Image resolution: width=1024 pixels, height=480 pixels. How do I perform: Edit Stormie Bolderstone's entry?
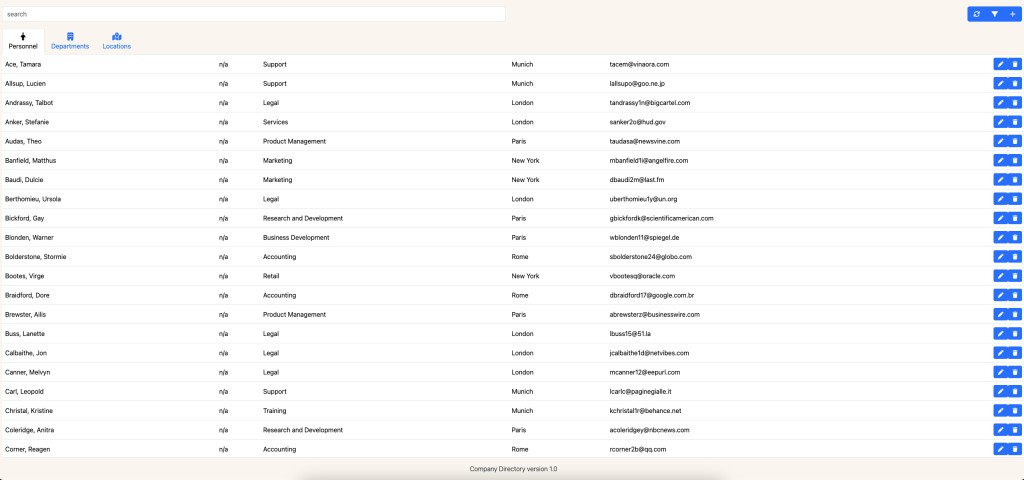[x=1000, y=257]
